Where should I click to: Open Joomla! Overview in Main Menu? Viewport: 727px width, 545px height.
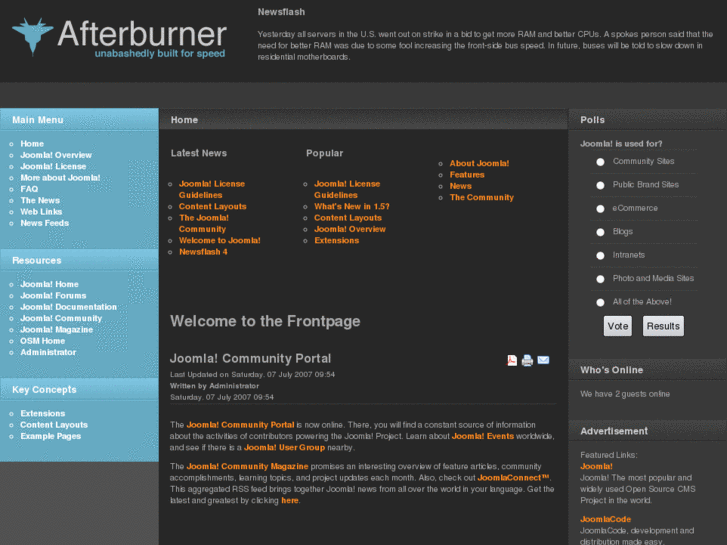click(x=56, y=155)
